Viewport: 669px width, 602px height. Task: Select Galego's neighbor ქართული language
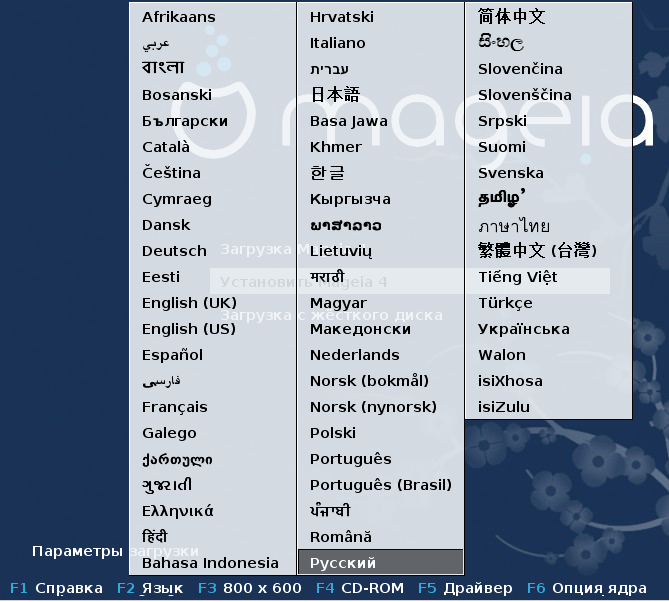(177, 459)
